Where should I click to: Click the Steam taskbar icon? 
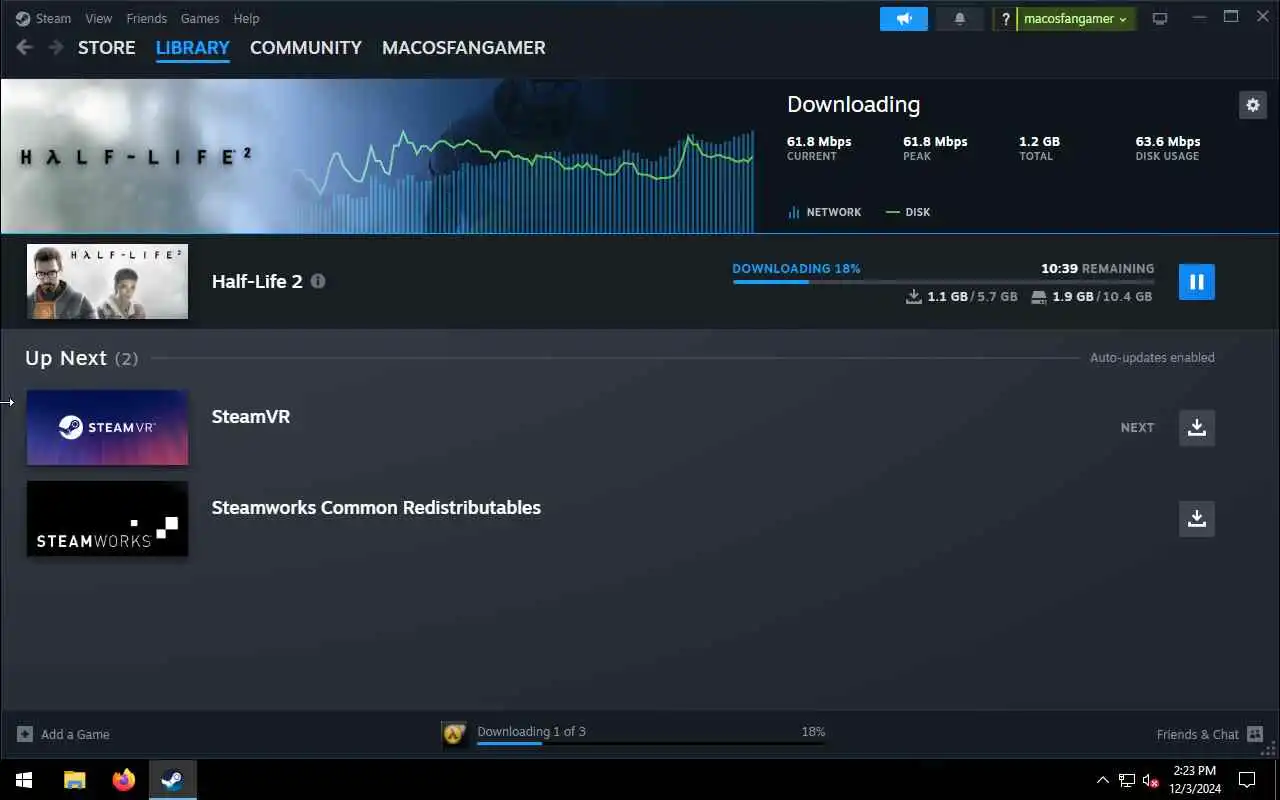point(172,780)
